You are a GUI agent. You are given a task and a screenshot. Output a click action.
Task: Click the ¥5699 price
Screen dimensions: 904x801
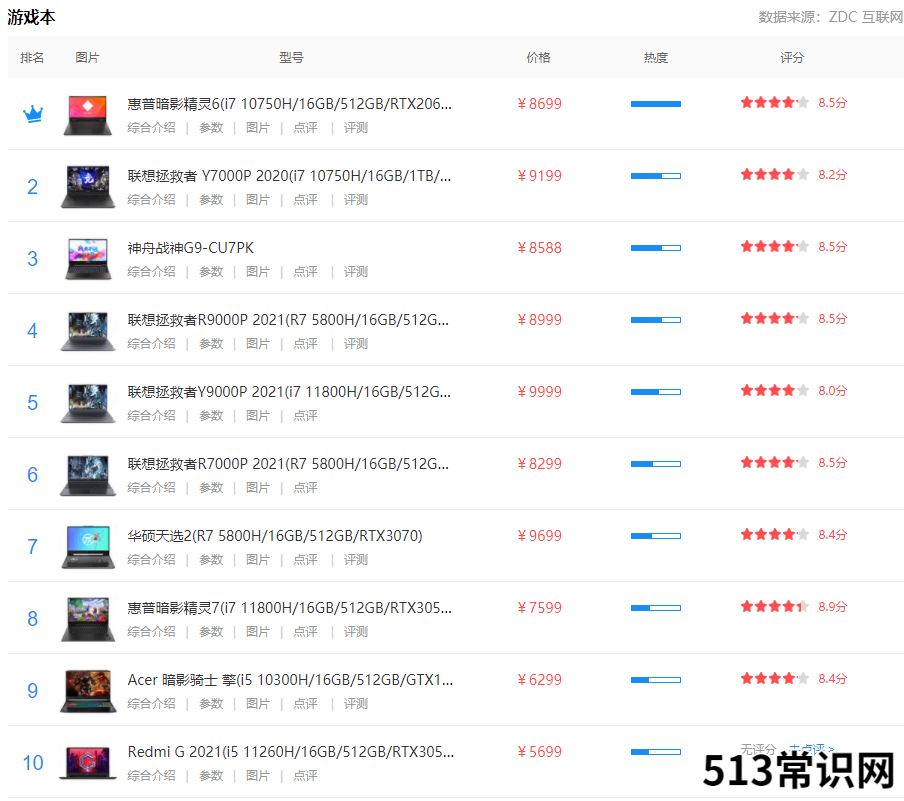539,752
